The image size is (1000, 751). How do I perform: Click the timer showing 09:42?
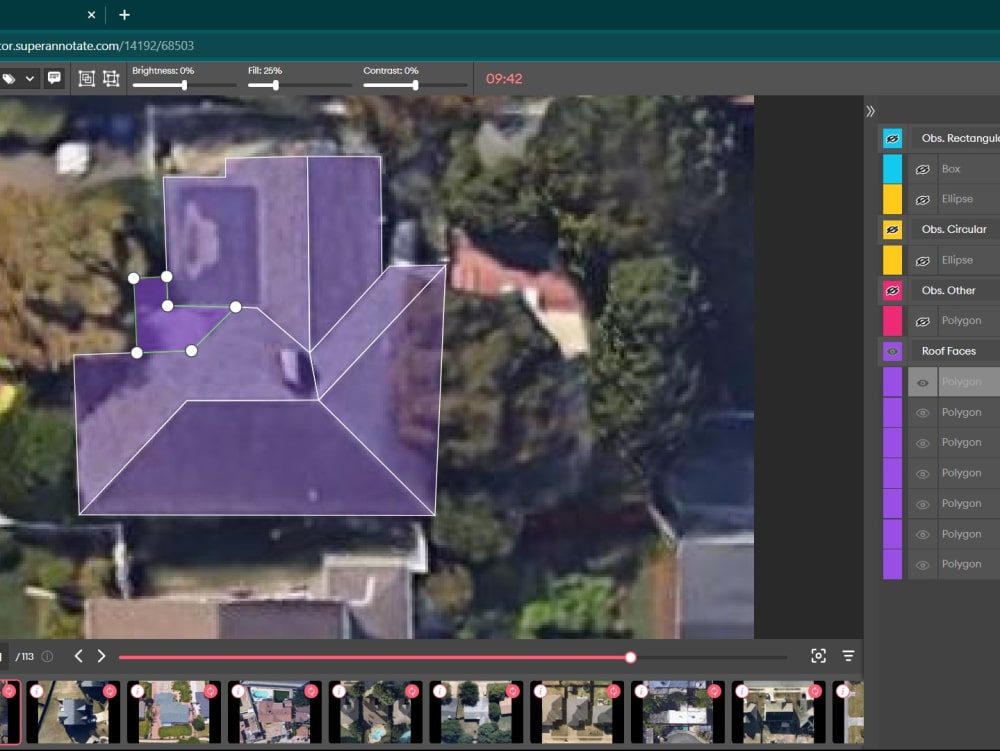[505, 77]
